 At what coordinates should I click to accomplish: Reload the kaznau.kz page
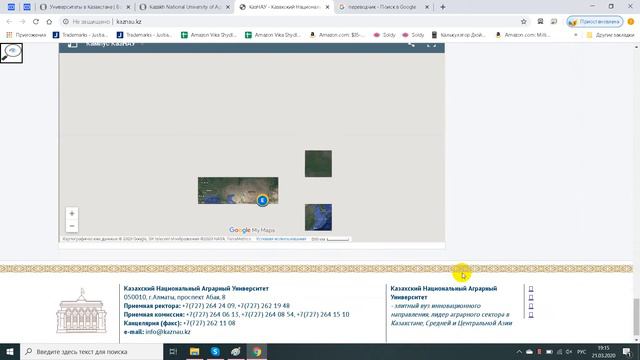(36, 22)
